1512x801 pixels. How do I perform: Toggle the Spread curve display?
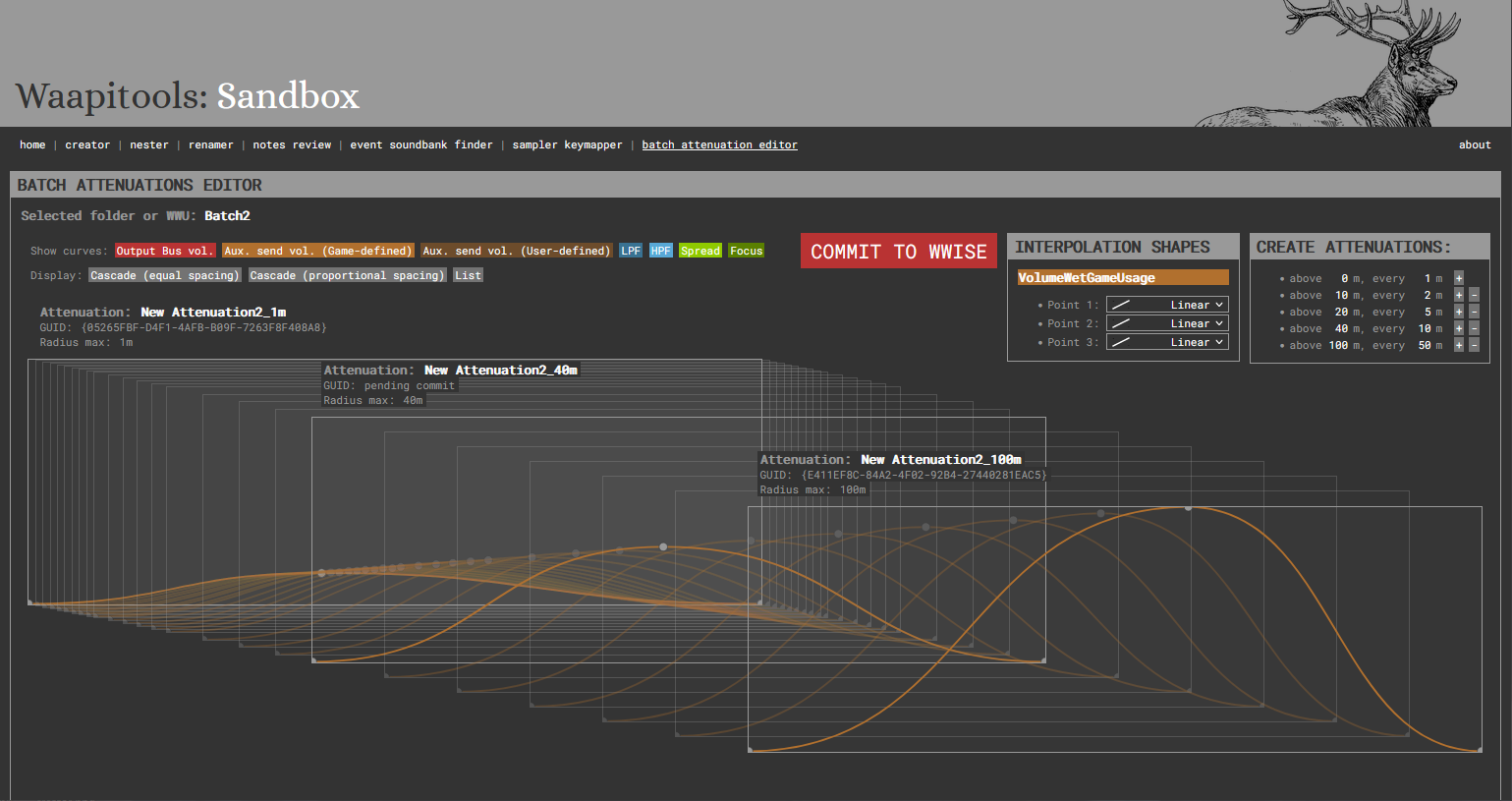[x=700, y=251]
